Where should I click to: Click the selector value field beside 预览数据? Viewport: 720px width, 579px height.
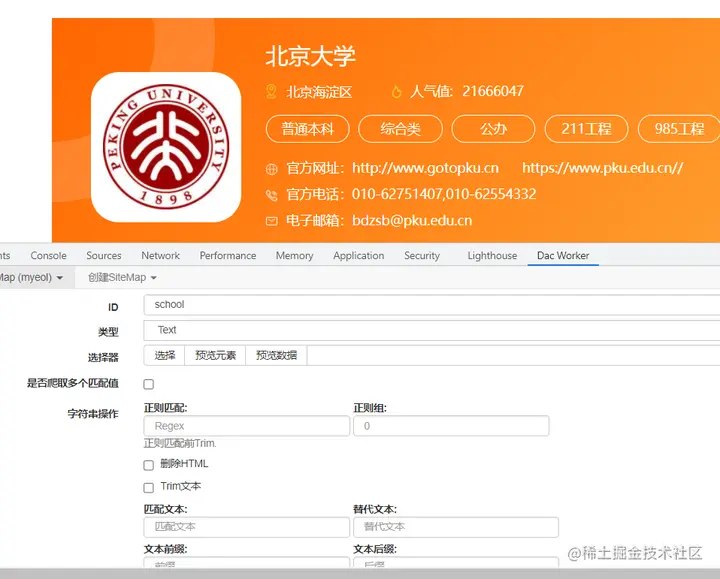pyautogui.click(x=513, y=355)
